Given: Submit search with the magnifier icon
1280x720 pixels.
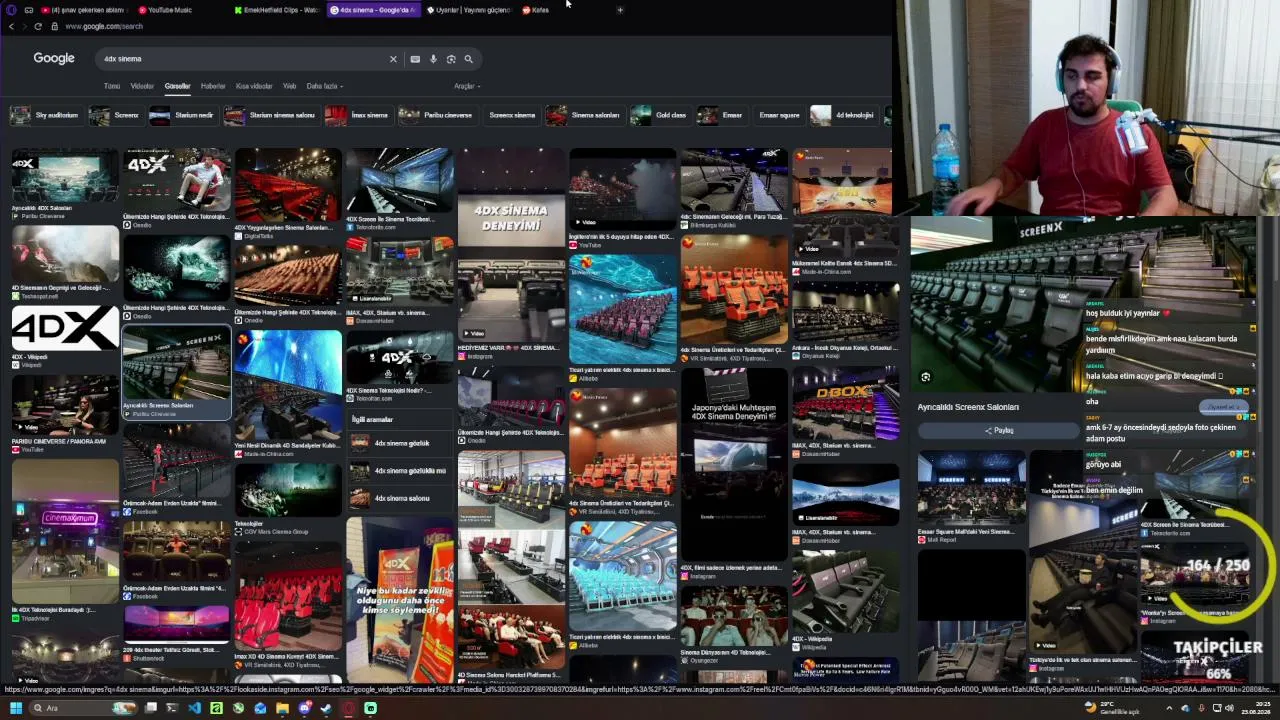Looking at the screenshot, I should (x=468, y=59).
